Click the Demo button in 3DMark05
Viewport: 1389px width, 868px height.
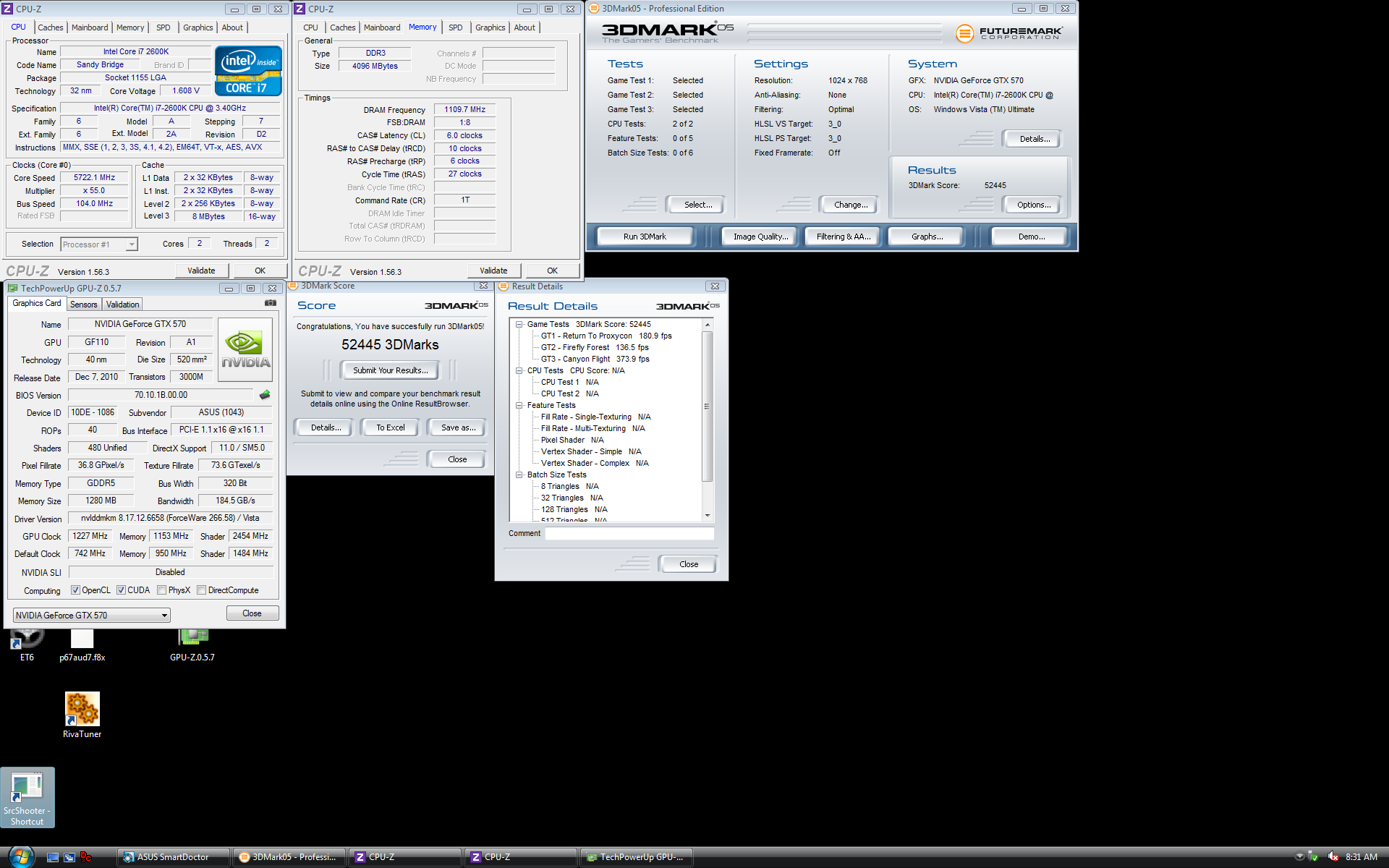tap(1031, 237)
